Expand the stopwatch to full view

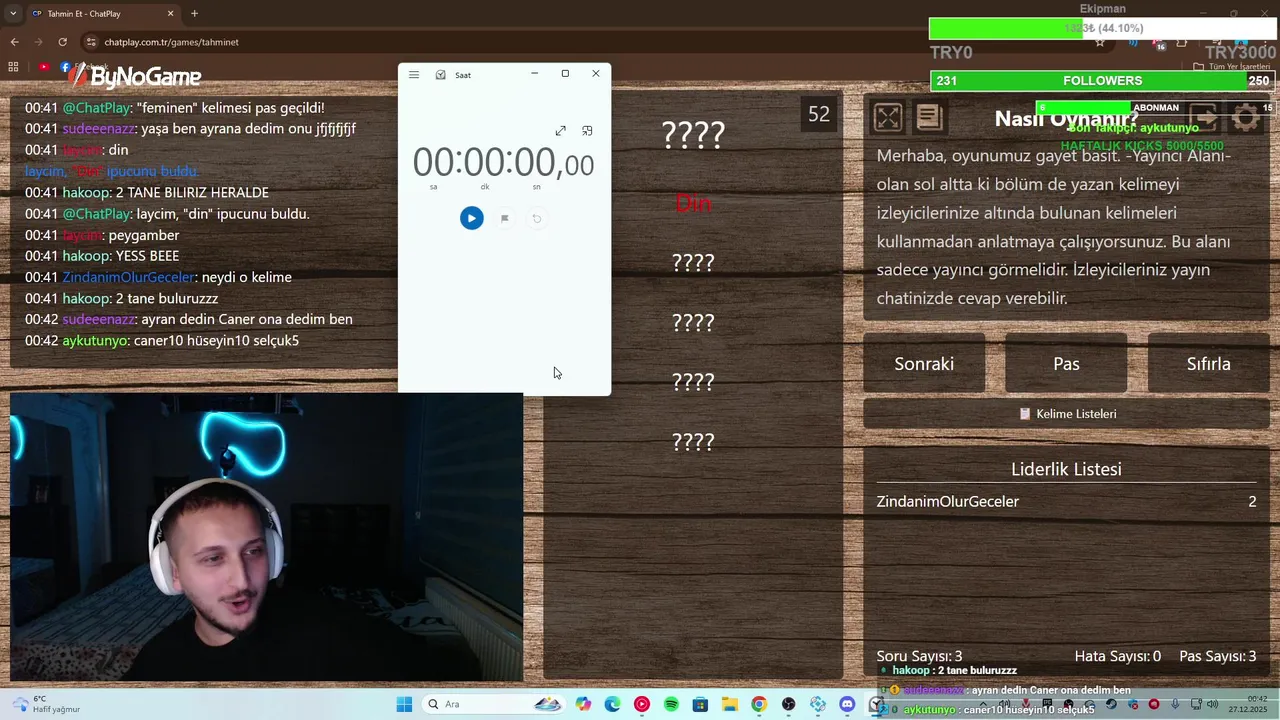point(561,131)
